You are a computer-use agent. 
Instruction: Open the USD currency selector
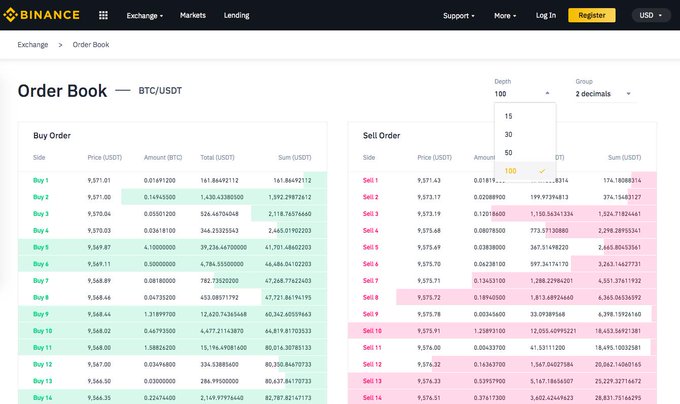[651, 15]
